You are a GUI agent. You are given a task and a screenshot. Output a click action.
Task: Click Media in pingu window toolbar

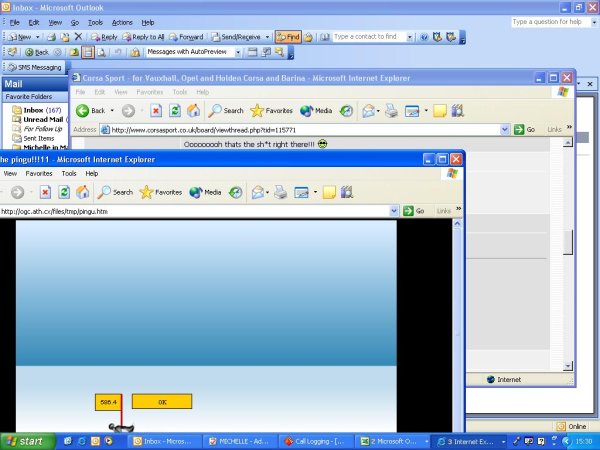[205, 192]
